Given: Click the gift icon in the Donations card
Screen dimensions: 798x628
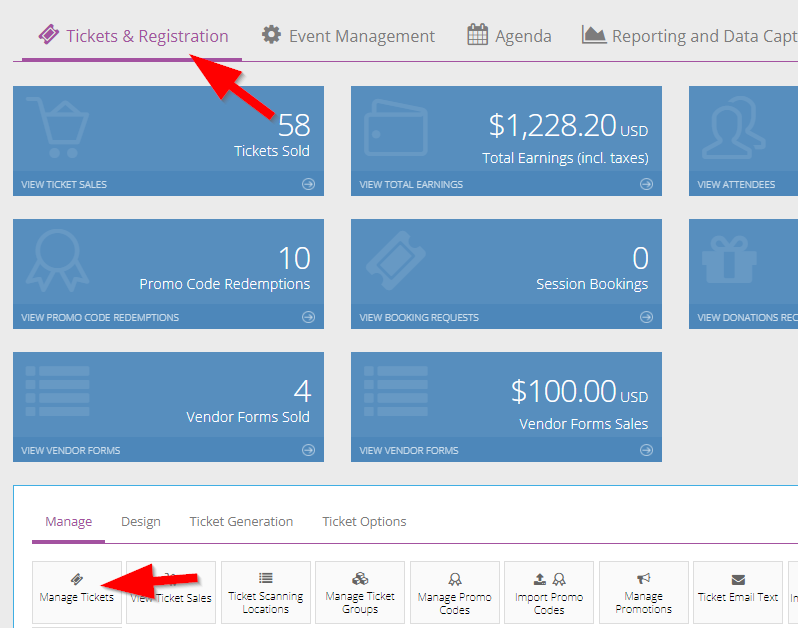Looking at the screenshot, I should click(729, 259).
